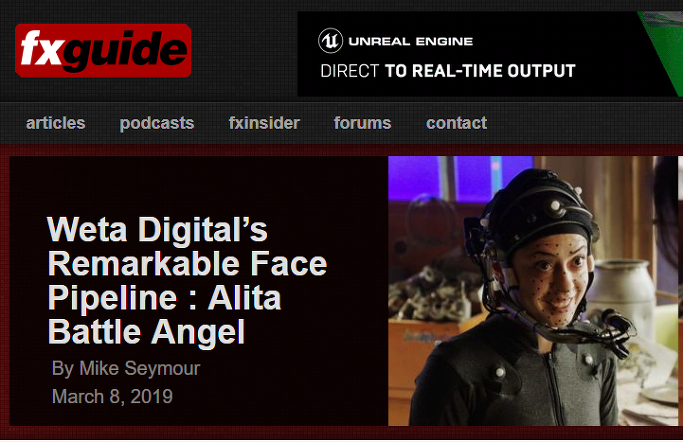Screen dimensions: 683x442
Task: Click the UNREAL ENGINE text in banner
Action: point(411,41)
